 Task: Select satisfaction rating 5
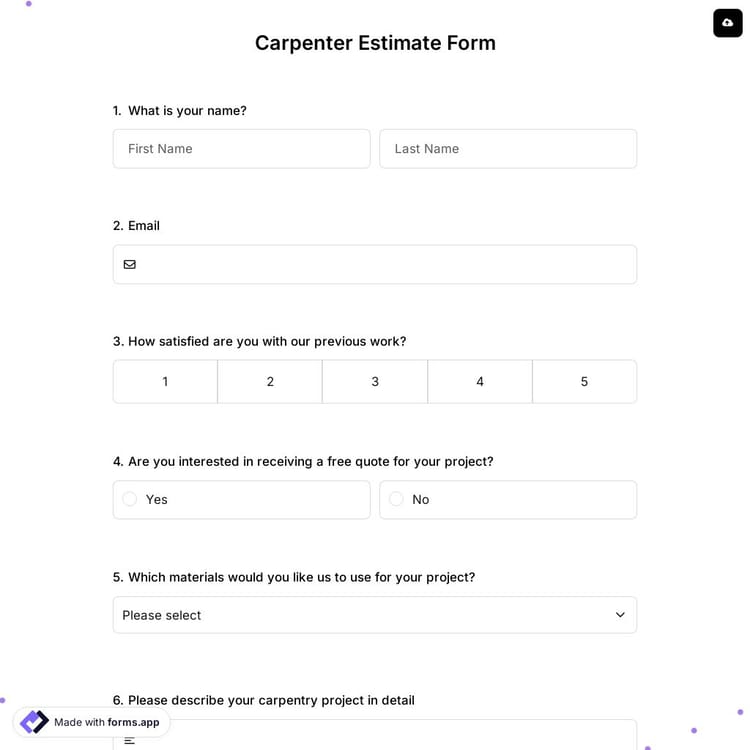click(x=585, y=382)
